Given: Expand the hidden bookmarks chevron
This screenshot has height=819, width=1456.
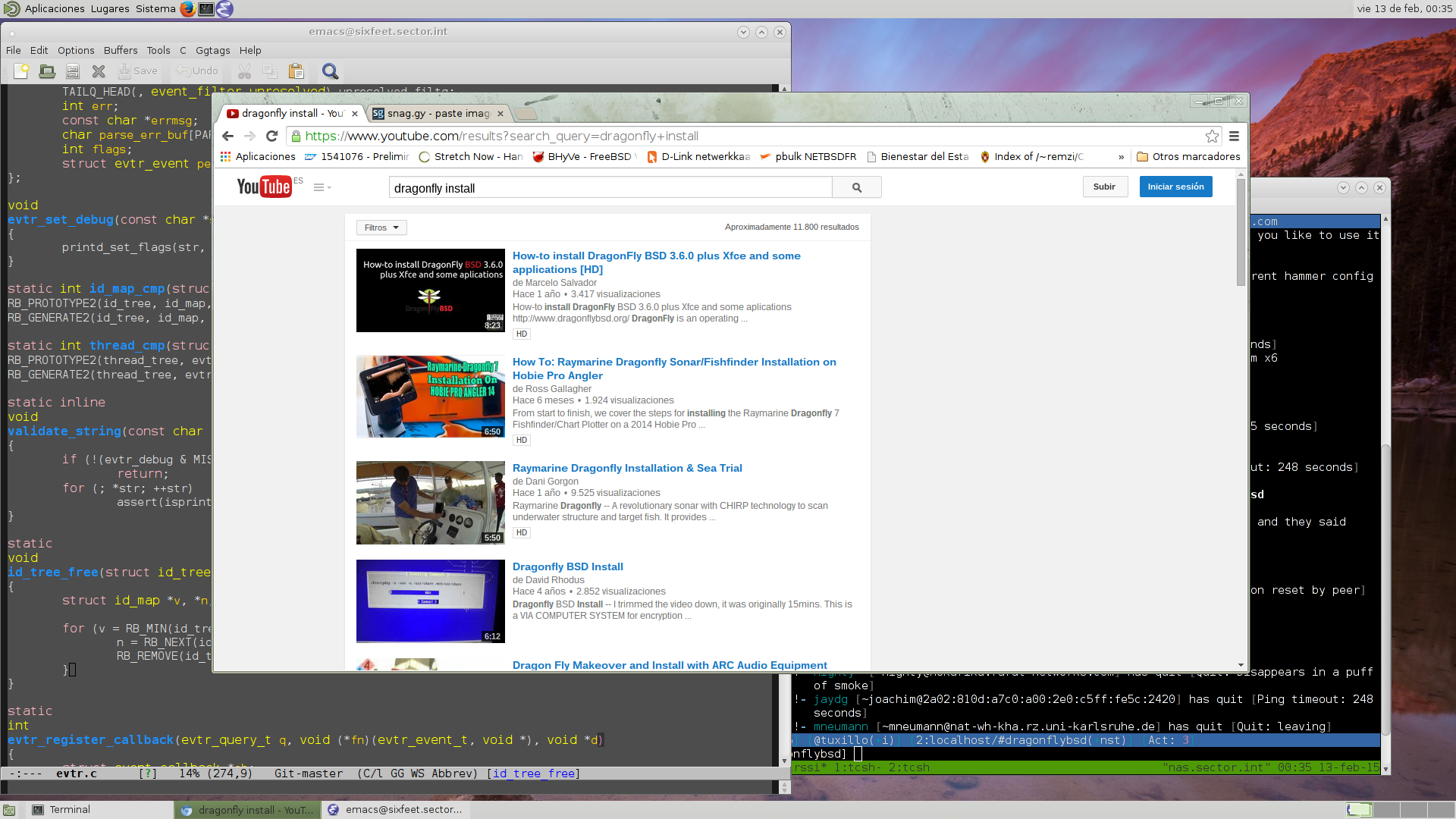Looking at the screenshot, I should [1121, 157].
